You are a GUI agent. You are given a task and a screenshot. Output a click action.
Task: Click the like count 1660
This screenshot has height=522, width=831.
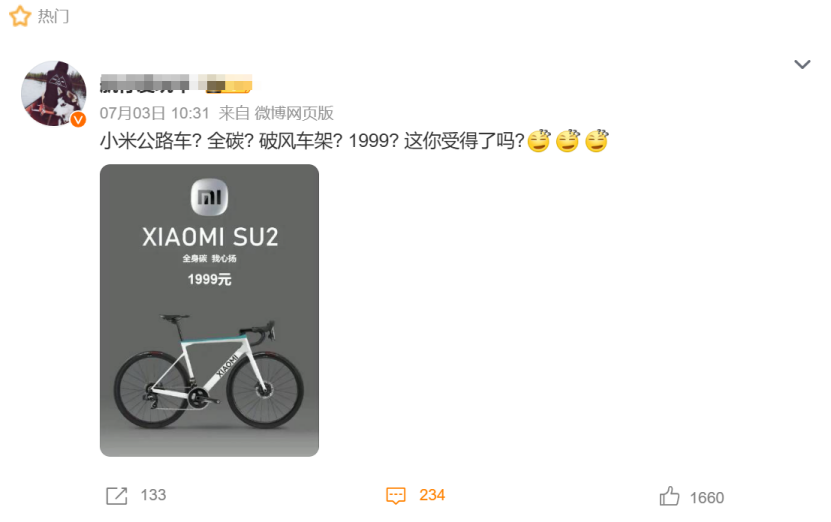[x=707, y=498]
